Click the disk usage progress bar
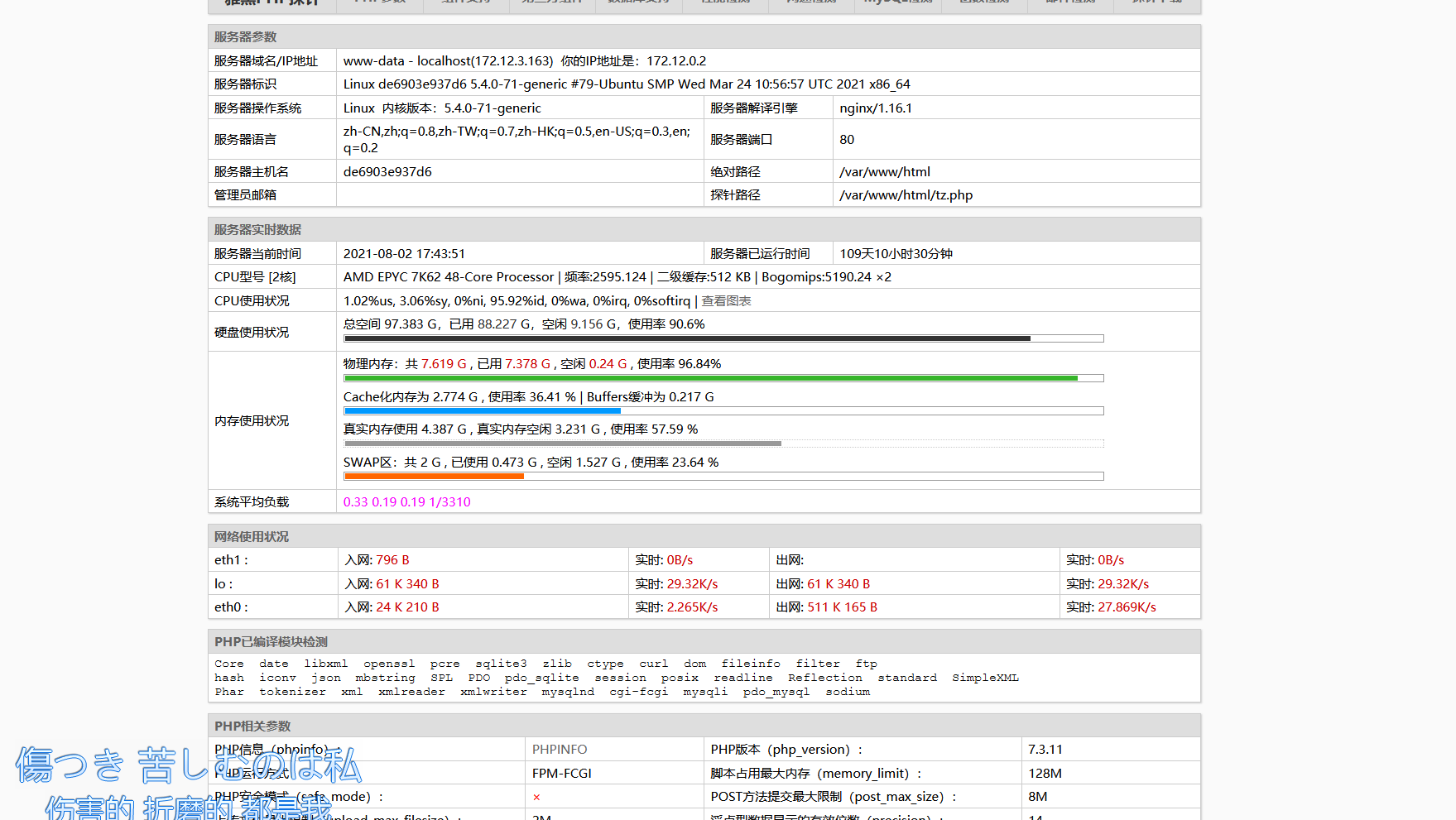 point(723,338)
